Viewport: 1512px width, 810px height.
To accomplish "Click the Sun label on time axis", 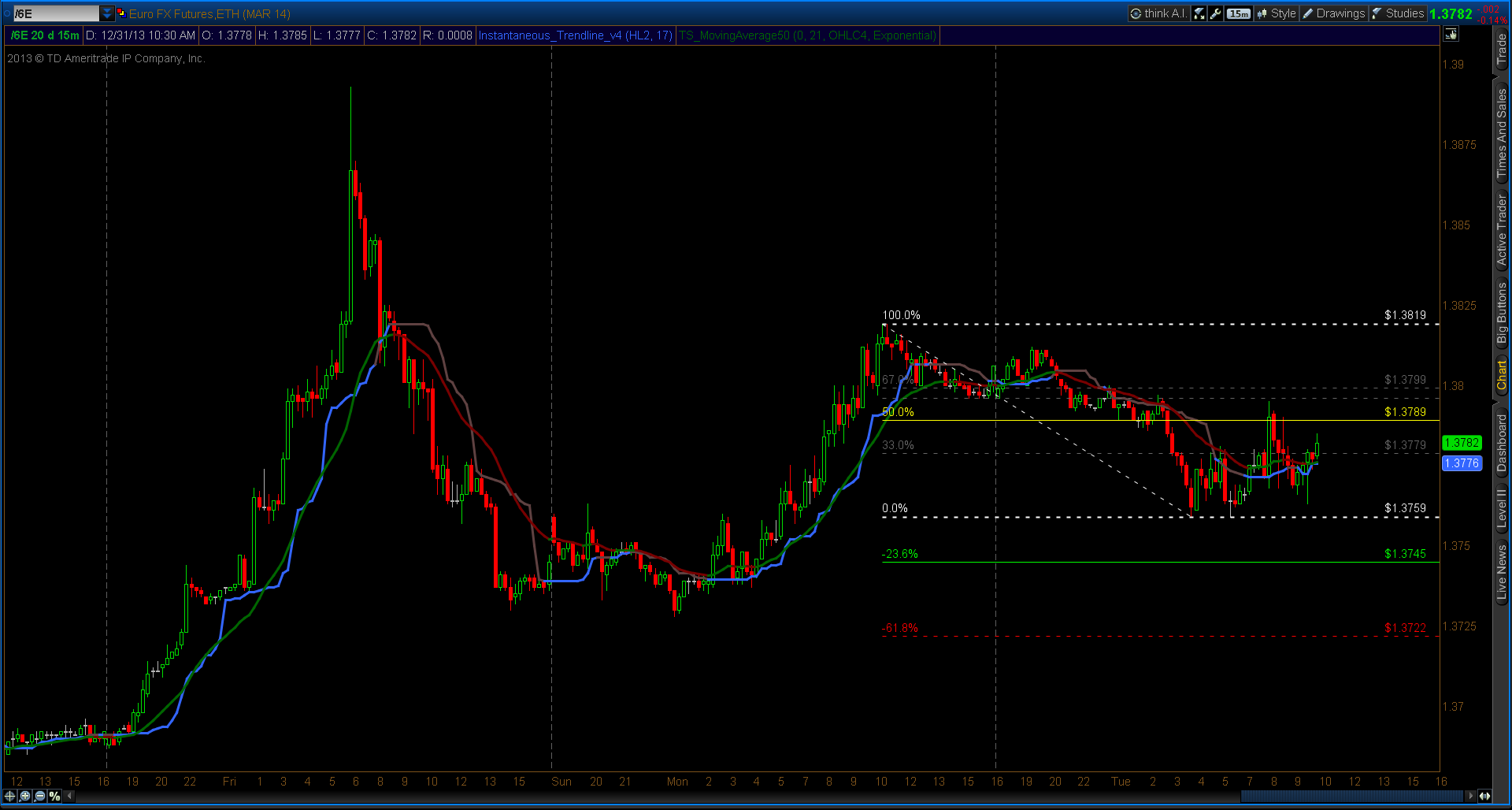I will click(561, 782).
